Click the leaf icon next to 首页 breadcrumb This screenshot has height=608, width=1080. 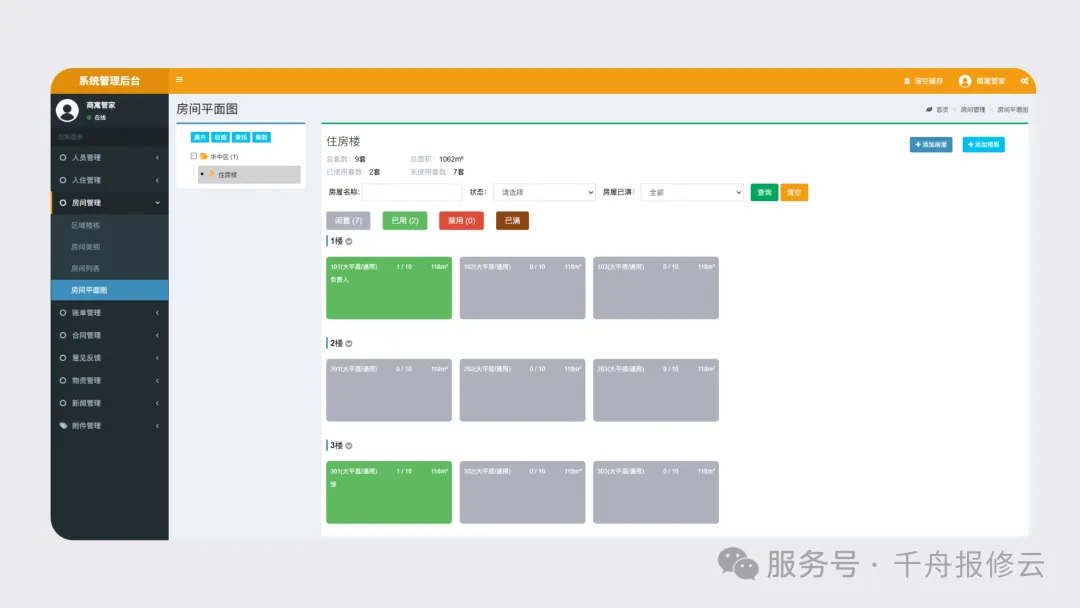pos(929,109)
